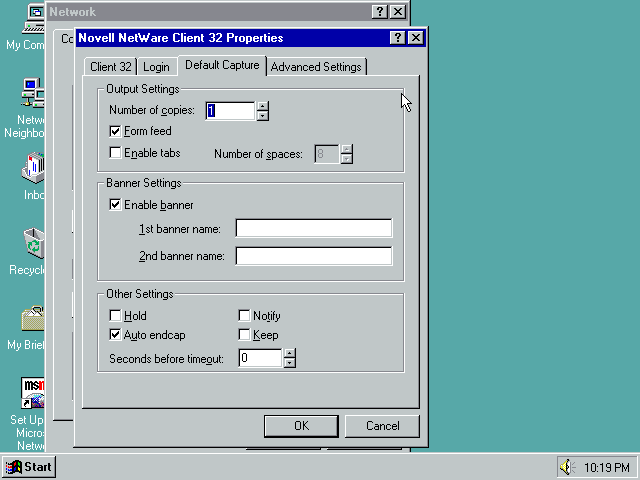
Task: Close the Novell NetWare Client 32 Properties window
Action: point(416,38)
